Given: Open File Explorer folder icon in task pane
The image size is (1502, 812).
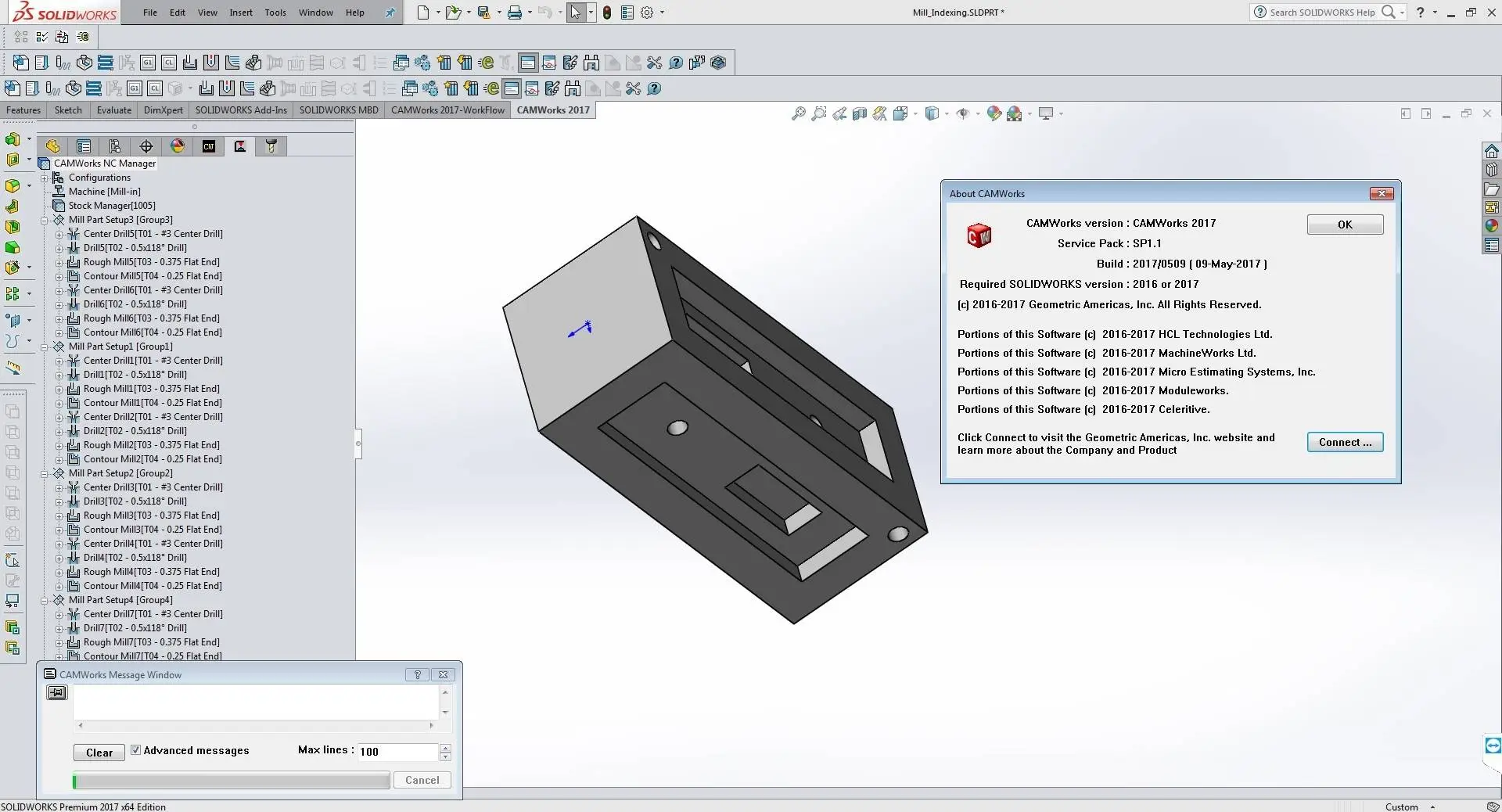Looking at the screenshot, I should pos(1492,189).
